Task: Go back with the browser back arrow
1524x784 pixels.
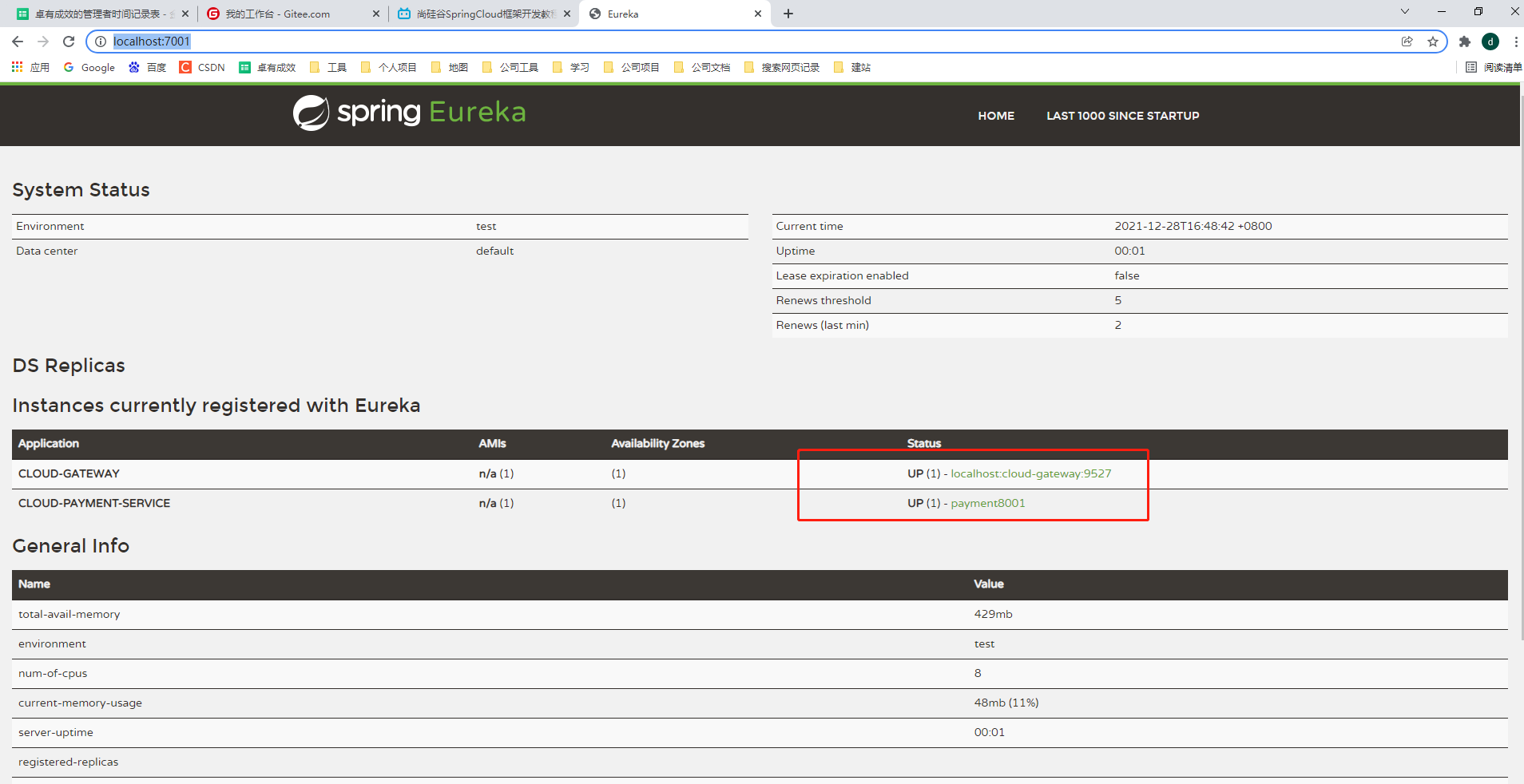Action: point(18,42)
